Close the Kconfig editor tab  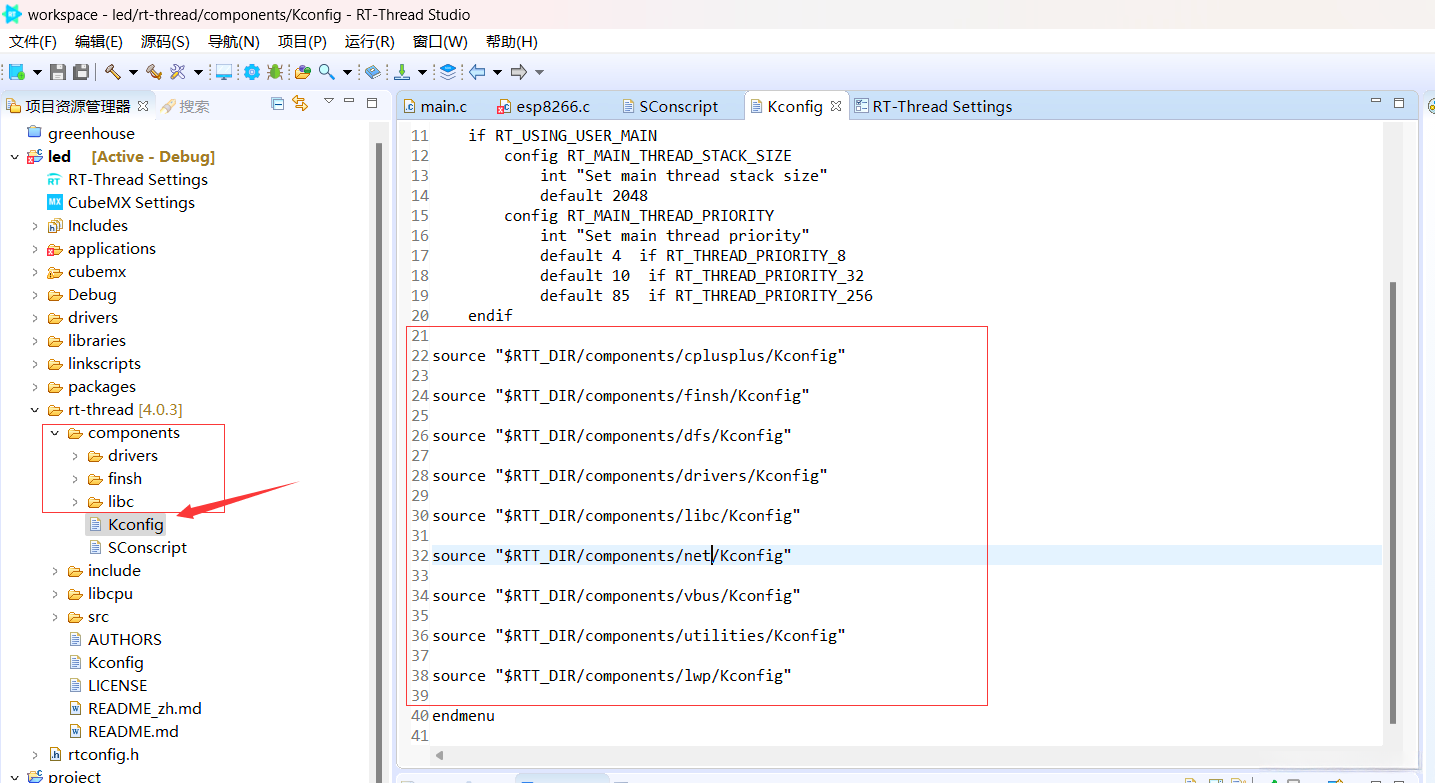click(836, 106)
